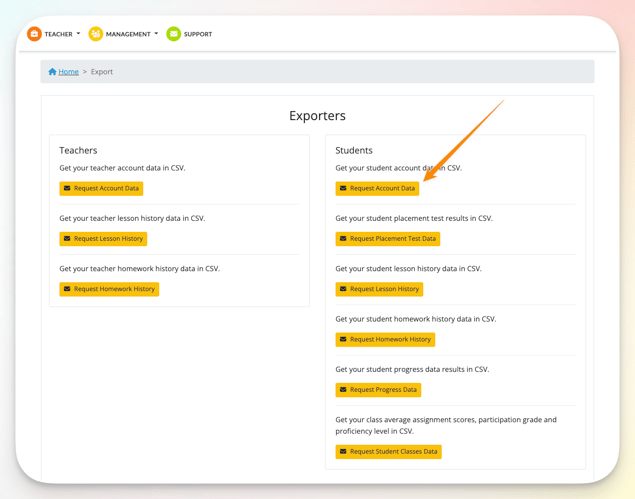Click envelope icon on Request Placement Test Data
Screen dimensions: 635x499
(343, 239)
